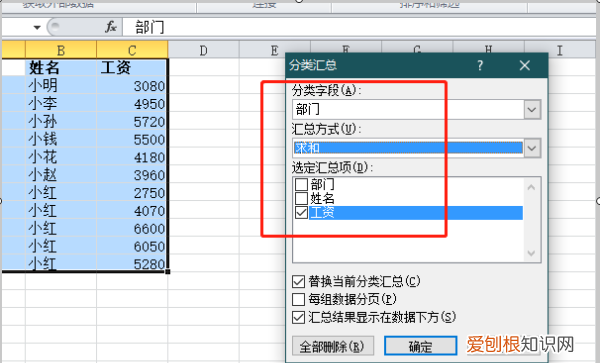The height and width of the screenshot is (363, 600).
Task: Click the cell containing 小钱
Action: 61,139
